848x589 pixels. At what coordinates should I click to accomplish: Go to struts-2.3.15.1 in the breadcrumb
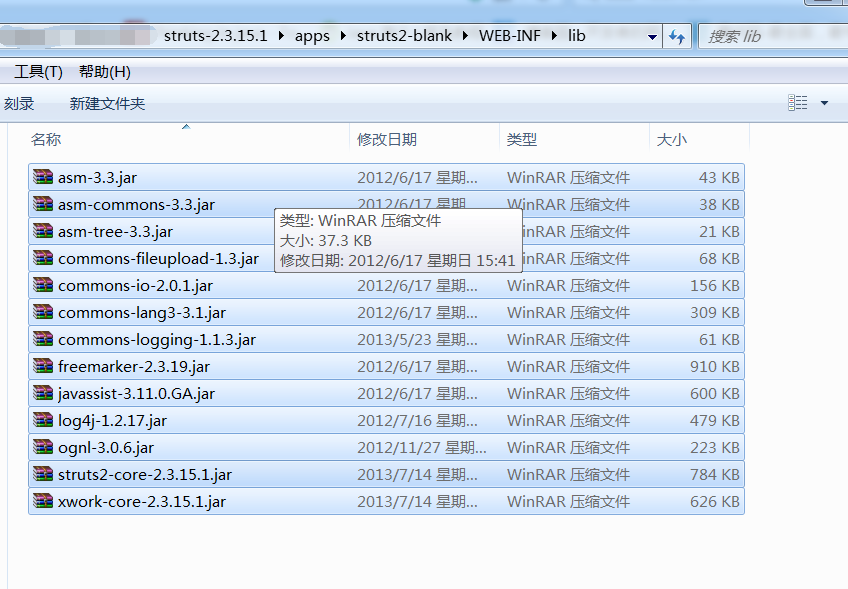click(x=216, y=36)
